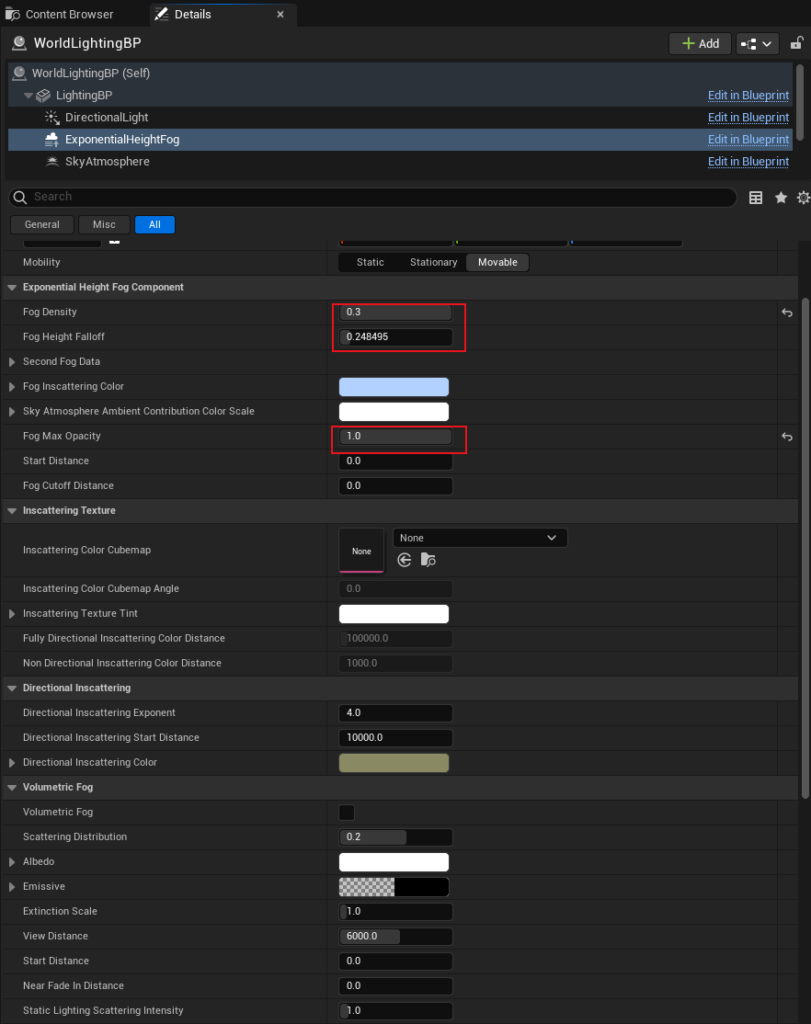Open the Fog Inscattering Color swatch

(x=394, y=387)
